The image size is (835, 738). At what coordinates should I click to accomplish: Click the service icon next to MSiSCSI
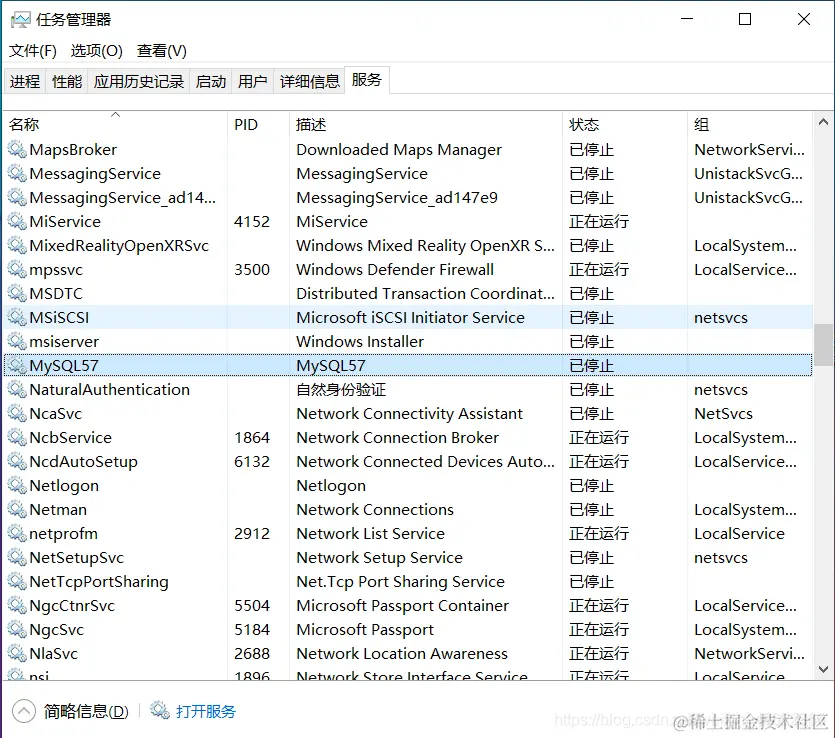pos(17,317)
